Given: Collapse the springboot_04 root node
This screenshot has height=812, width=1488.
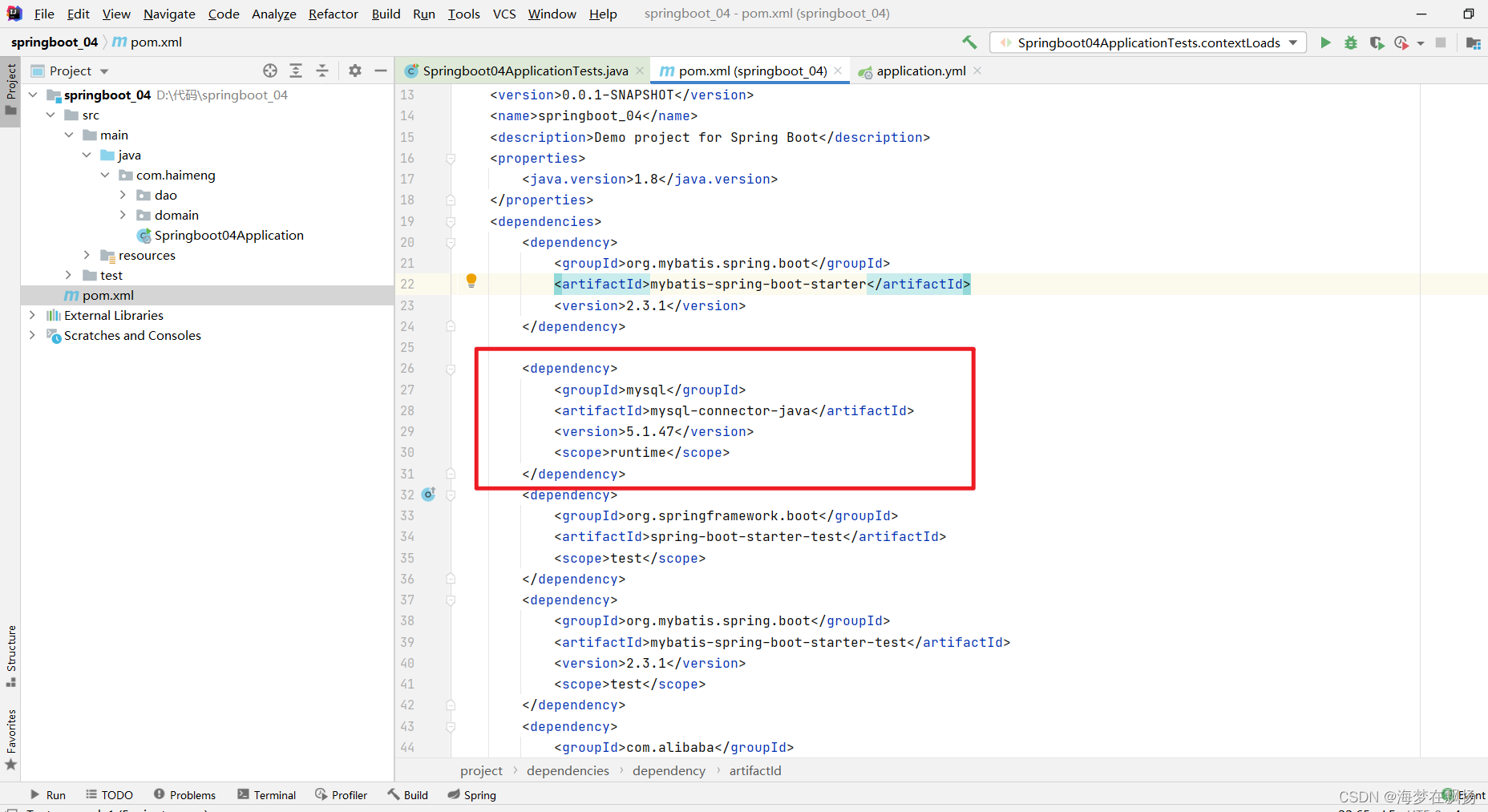Looking at the screenshot, I should click(33, 95).
